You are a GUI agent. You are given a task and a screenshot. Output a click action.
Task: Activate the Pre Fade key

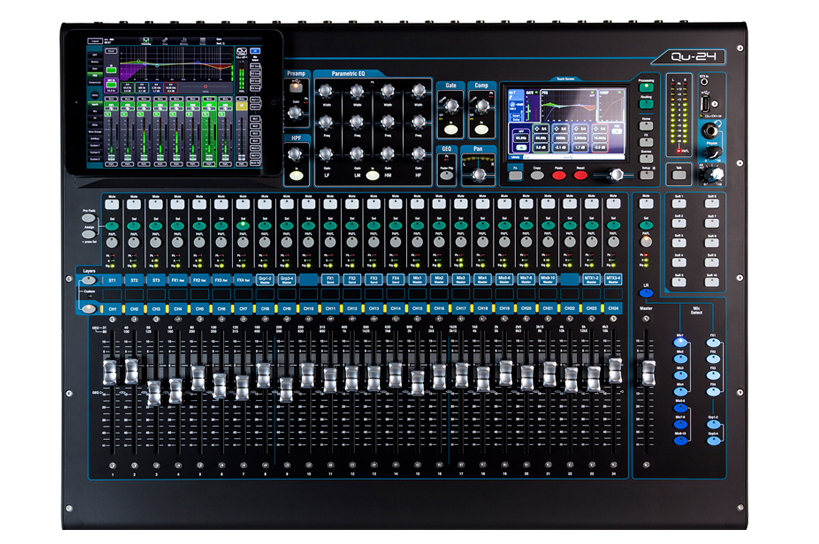point(88,218)
